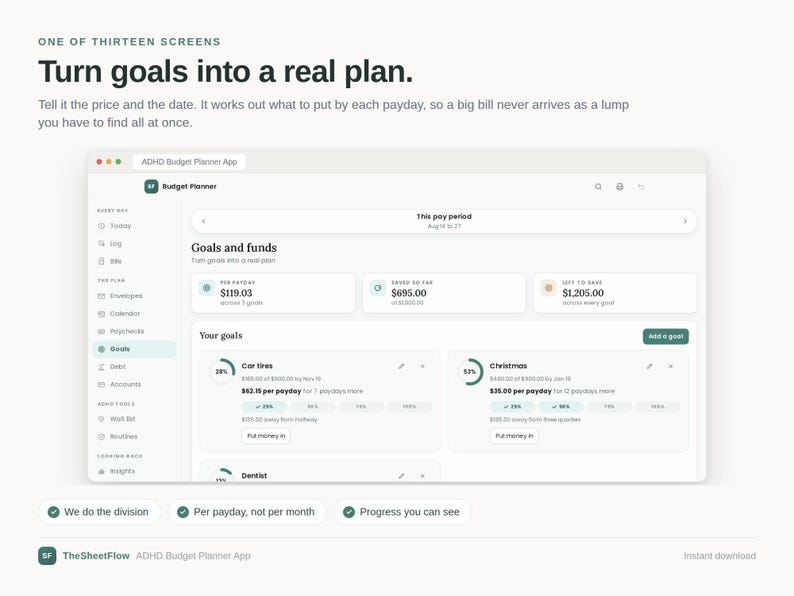This screenshot has height=596, width=794.
Task: Open Envelopes in the sidebar
Action: click(134, 296)
